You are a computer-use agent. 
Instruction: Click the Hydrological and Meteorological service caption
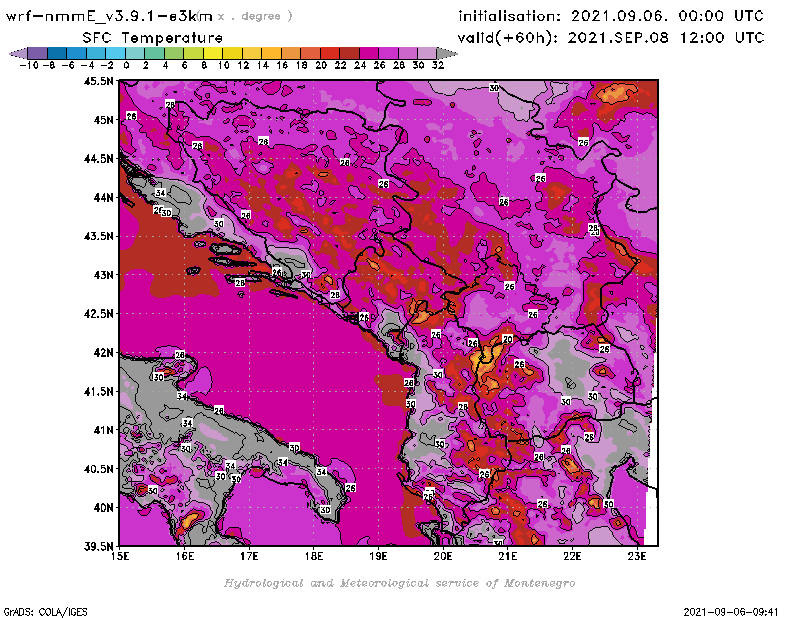pyautogui.click(x=398, y=583)
